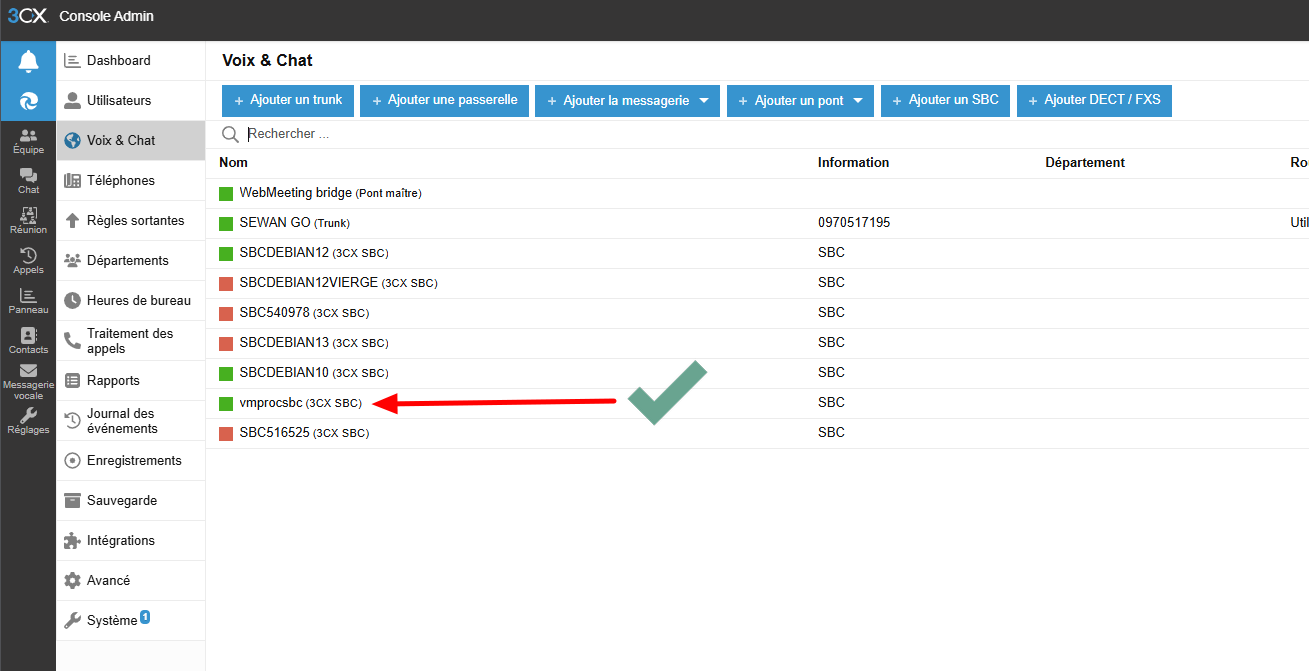The width and height of the screenshot is (1309, 671).
Task: Open the Contacts icon in left rail
Action: pos(28,341)
